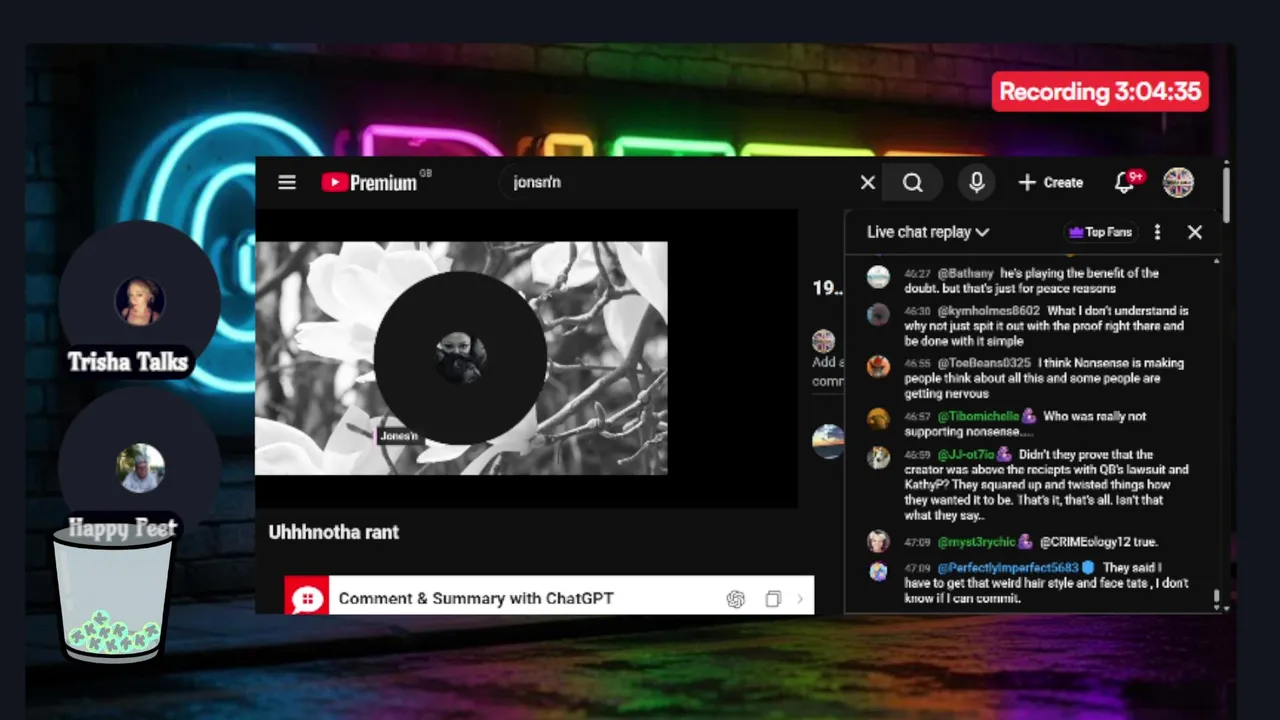
Task: Click the tip jar cup graphic
Action: pos(113,592)
